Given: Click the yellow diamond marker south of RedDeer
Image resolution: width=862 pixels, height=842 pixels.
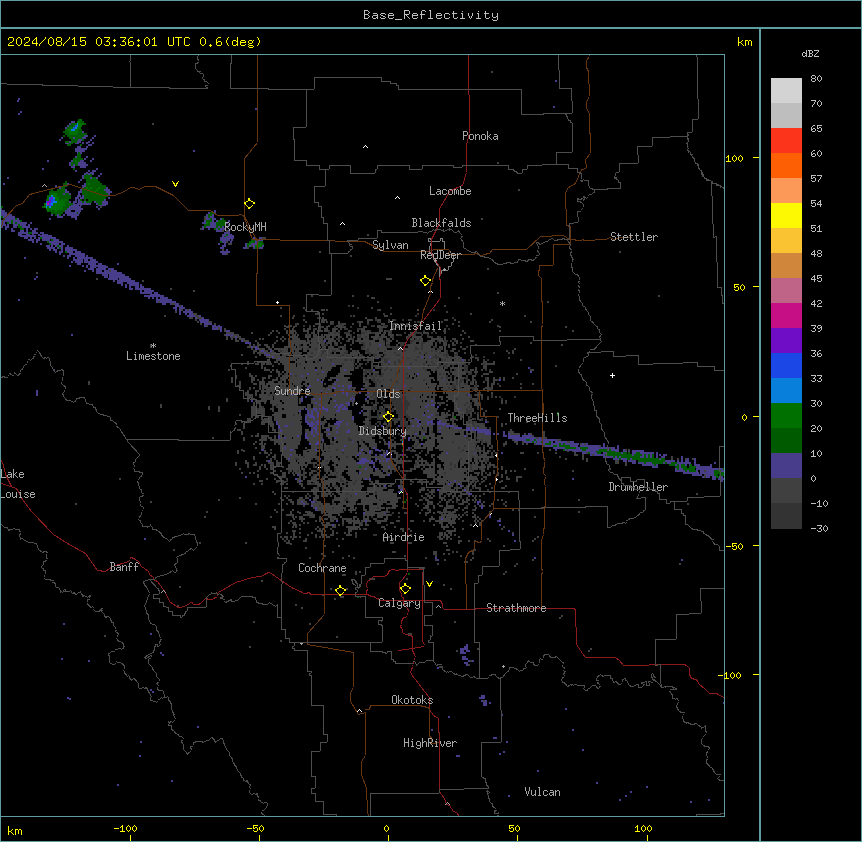Looking at the screenshot, I should coord(425,281).
